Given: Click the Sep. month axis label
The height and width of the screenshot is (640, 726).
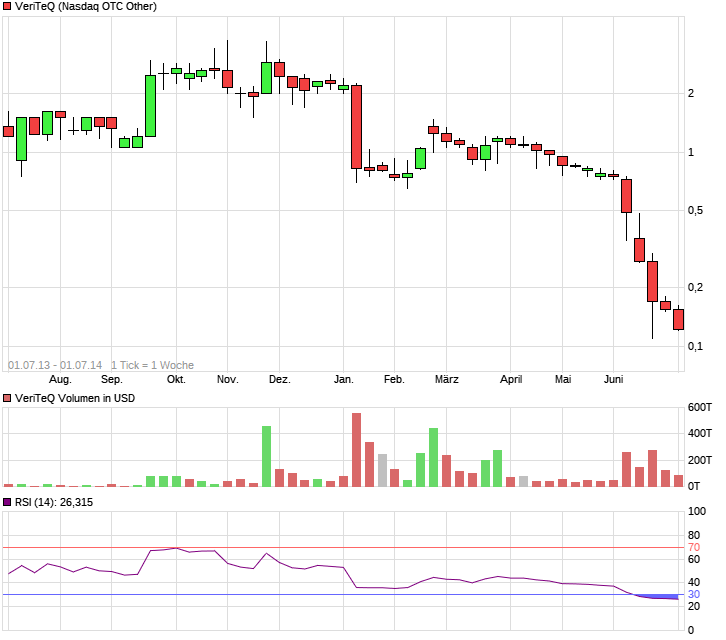Looking at the screenshot, I should pos(112,380).
